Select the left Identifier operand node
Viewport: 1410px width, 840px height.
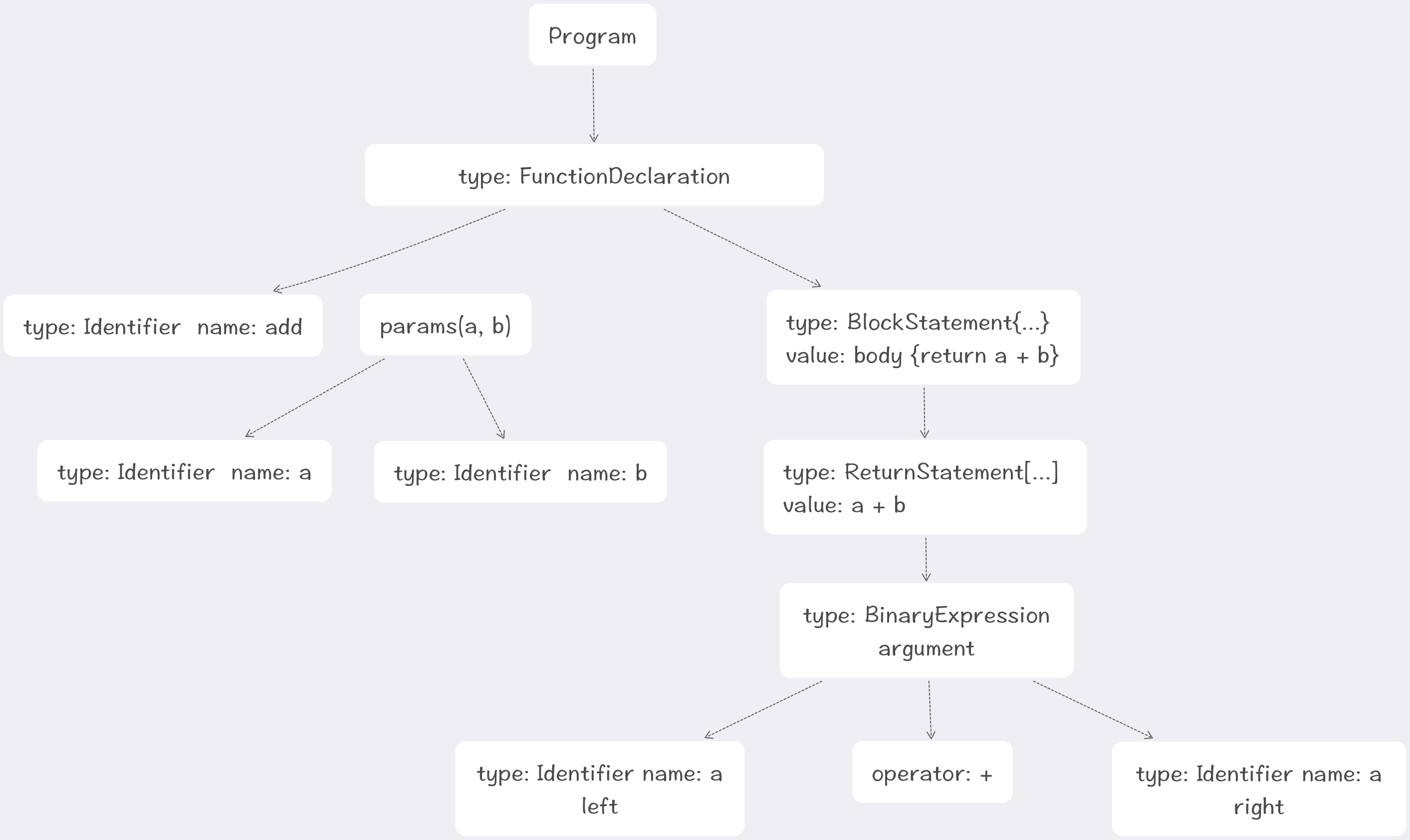(599, 789)
